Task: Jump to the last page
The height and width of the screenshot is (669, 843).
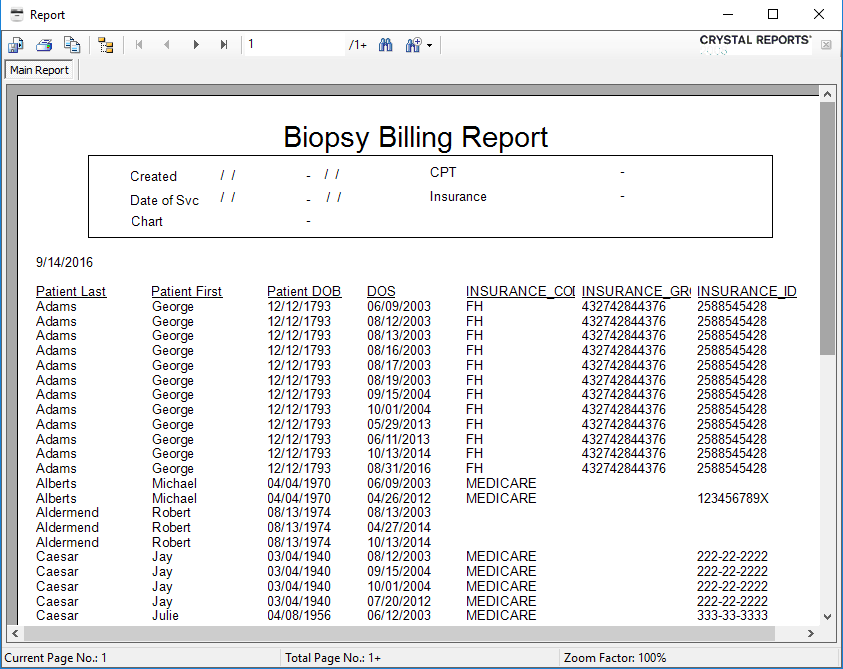Action: (x=224, y=45)
